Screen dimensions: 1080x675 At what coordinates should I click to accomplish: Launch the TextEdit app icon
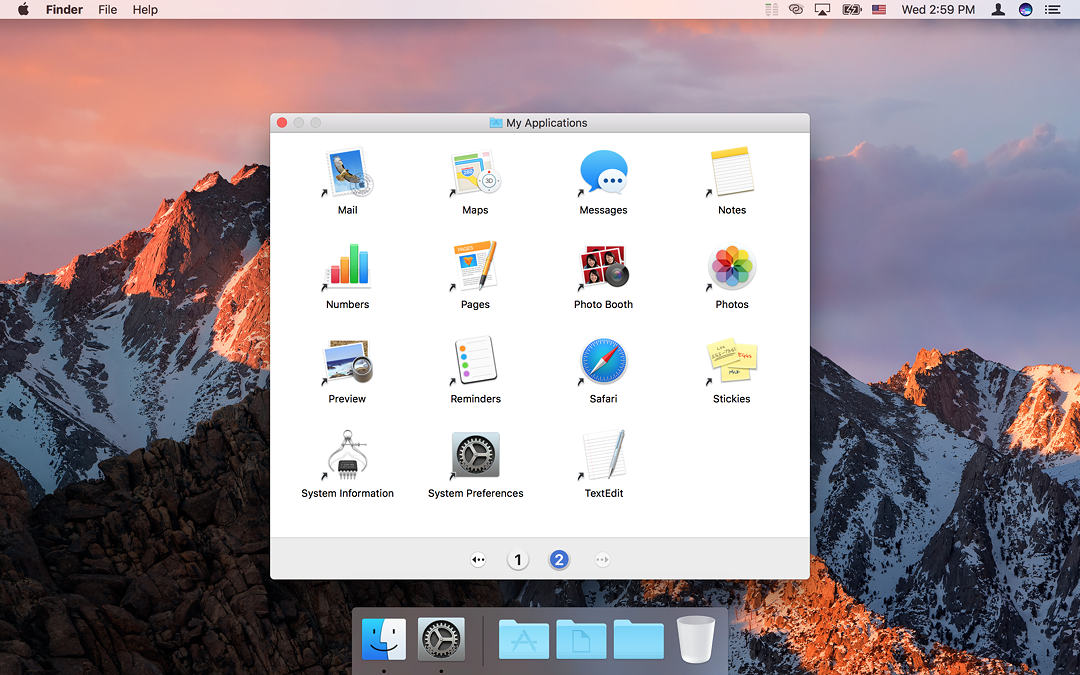click(x=603, y=455)
